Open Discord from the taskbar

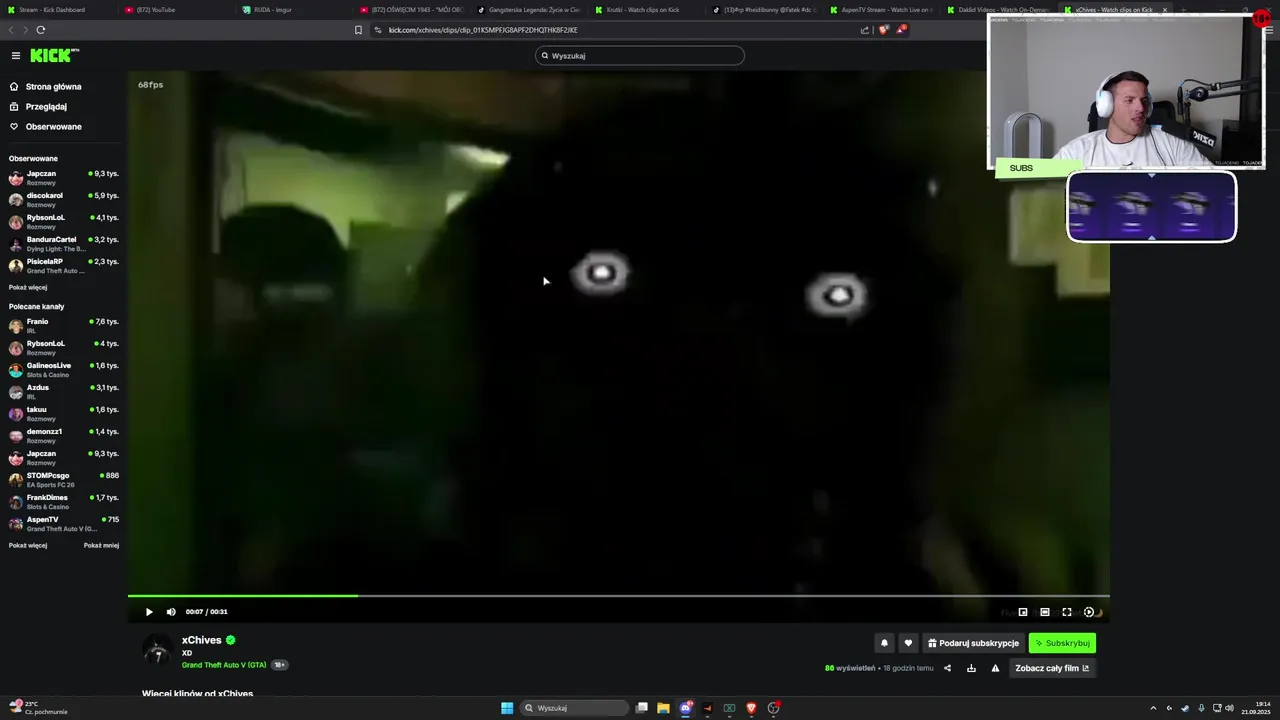pyautogui.click(x=686, y=708)
